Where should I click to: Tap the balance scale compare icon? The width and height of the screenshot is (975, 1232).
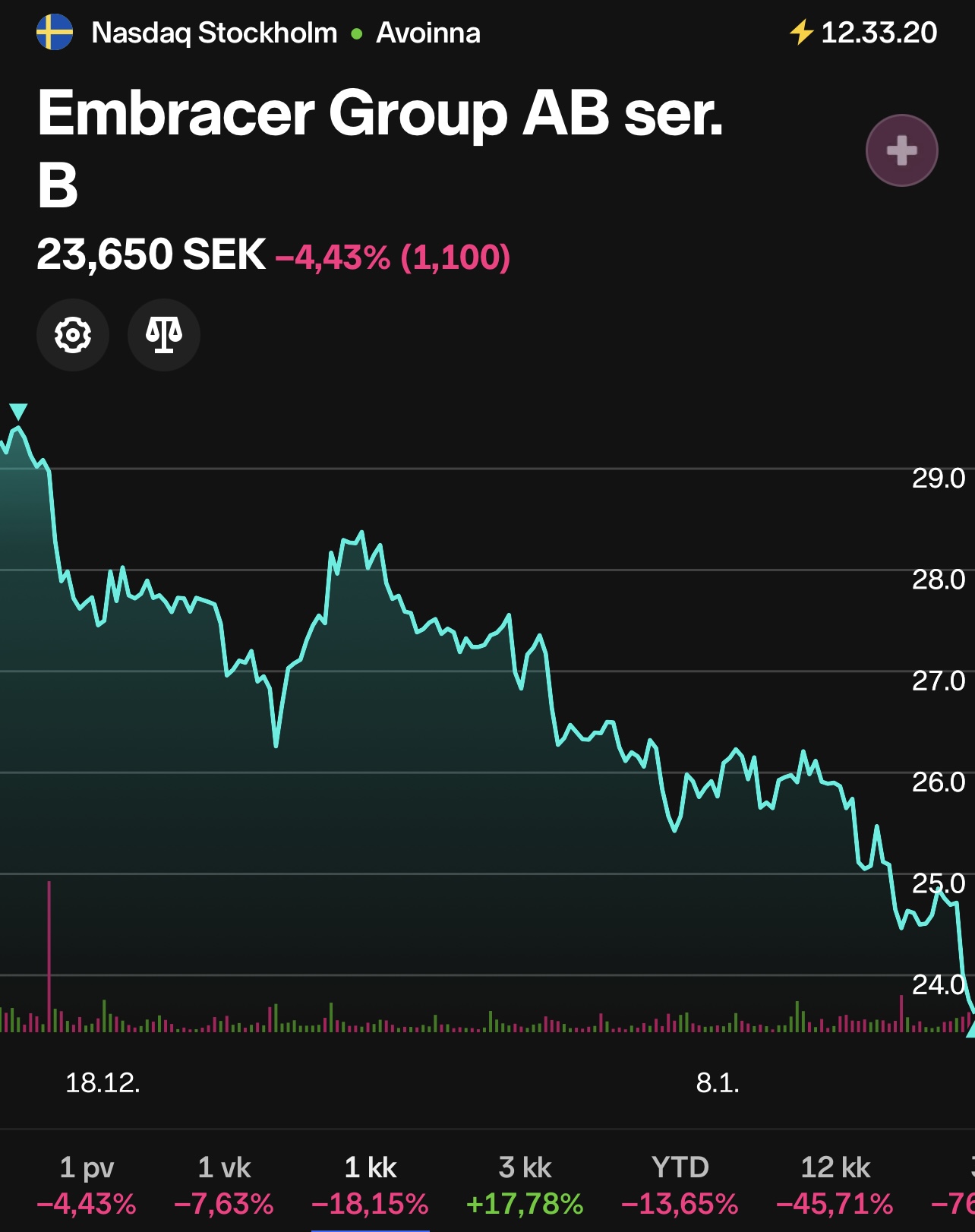[164, 335]
